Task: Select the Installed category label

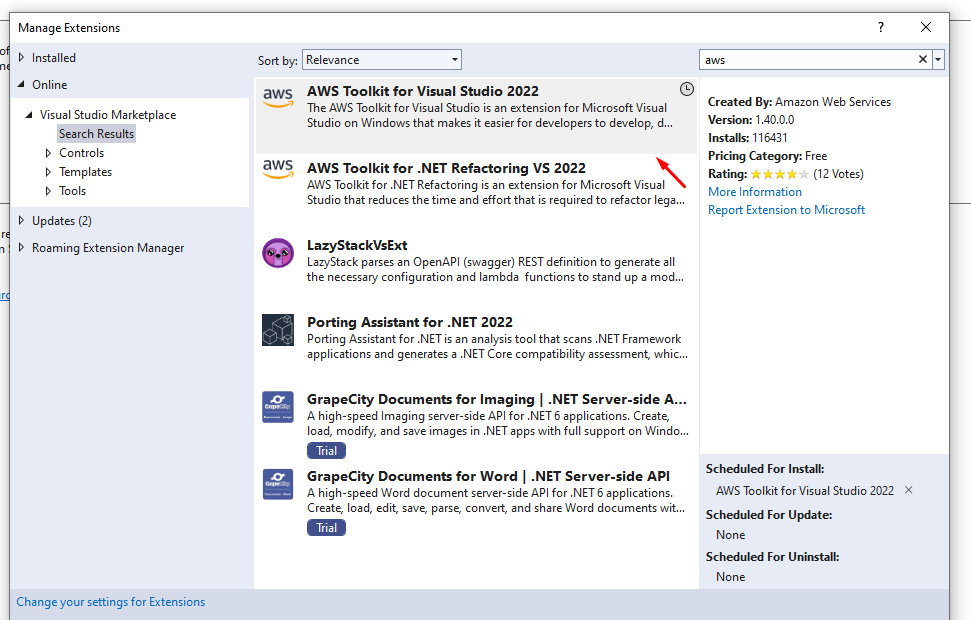Action: click(54, 58)
